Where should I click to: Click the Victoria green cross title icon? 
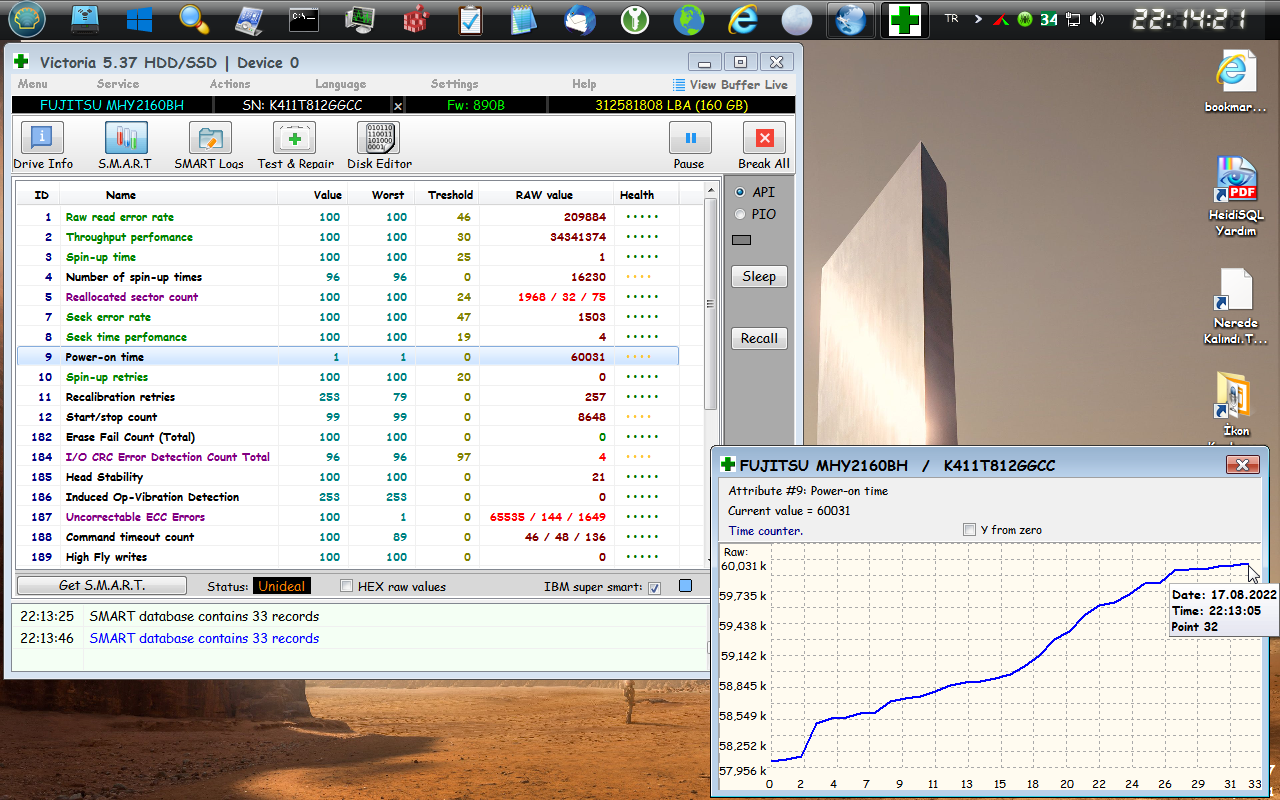pyautogui.click(x=21, y=62)
